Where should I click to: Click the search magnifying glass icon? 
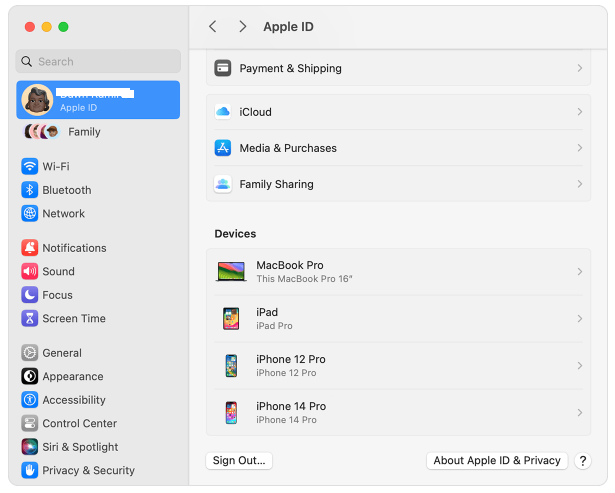coord(27,62)
